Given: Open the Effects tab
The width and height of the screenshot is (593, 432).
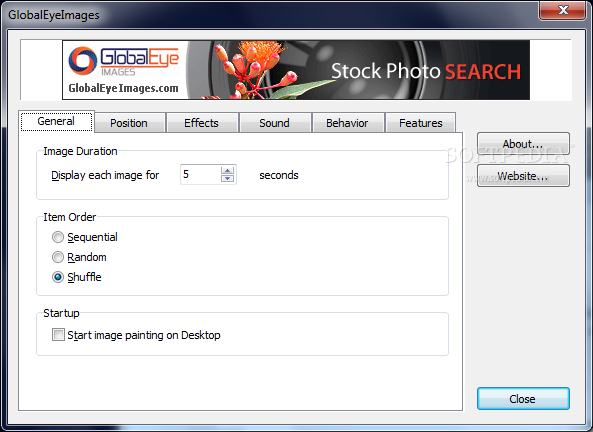Looking at the screenshot, I should click(202, 123).
